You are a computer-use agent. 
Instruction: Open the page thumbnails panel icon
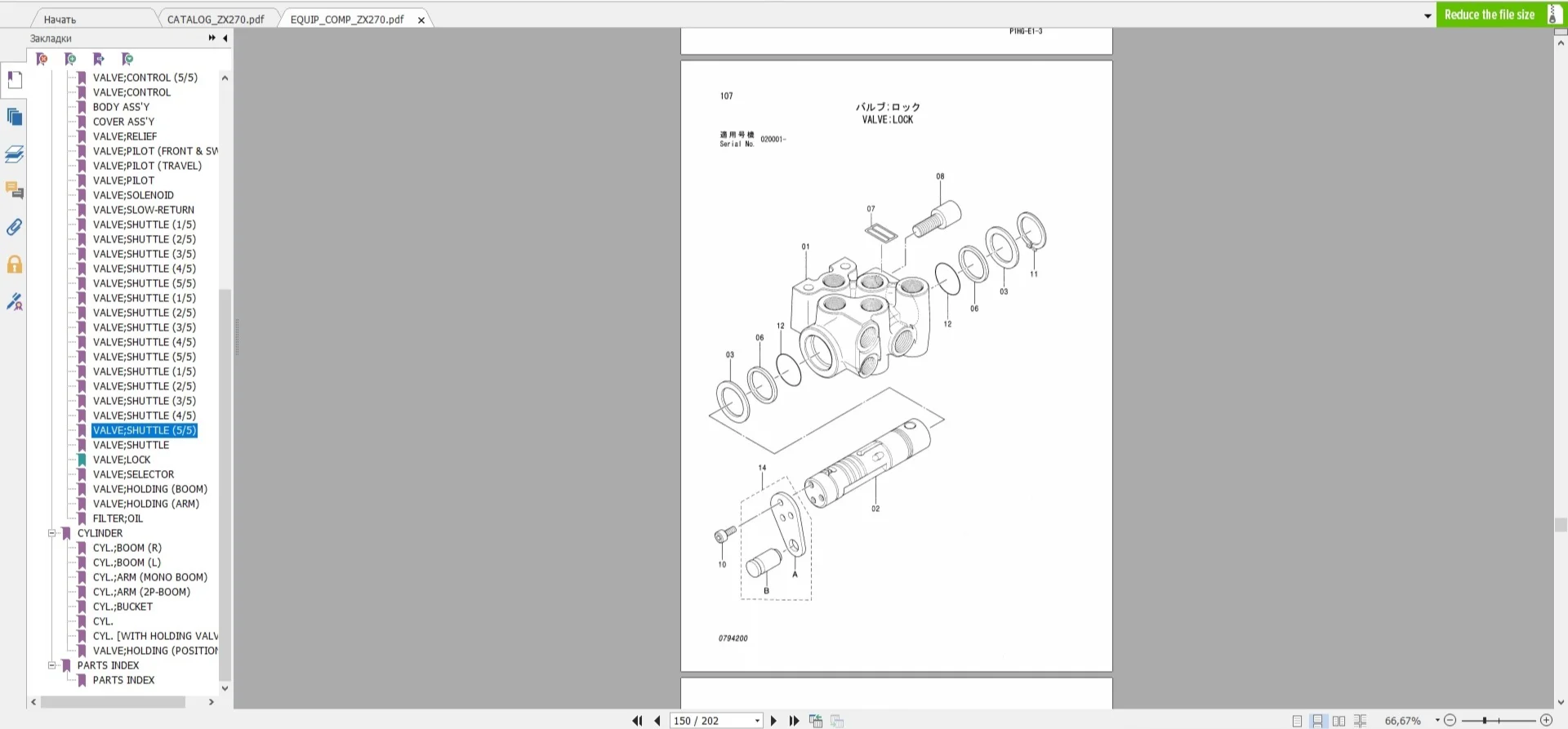15,117
